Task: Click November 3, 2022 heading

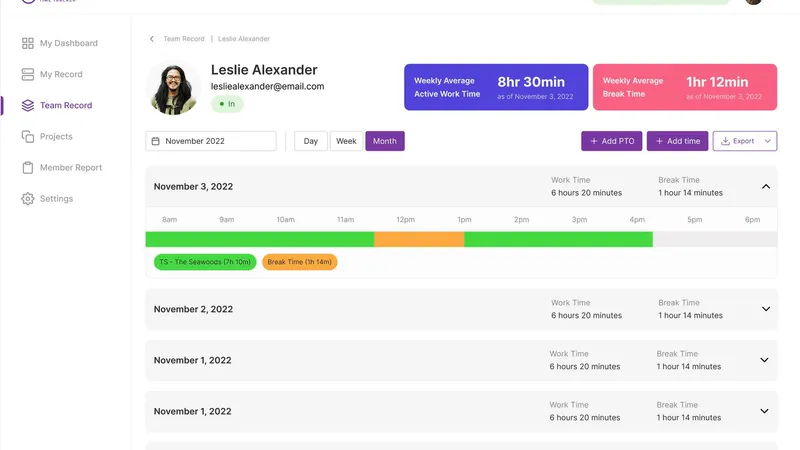Action: point(193,187)
